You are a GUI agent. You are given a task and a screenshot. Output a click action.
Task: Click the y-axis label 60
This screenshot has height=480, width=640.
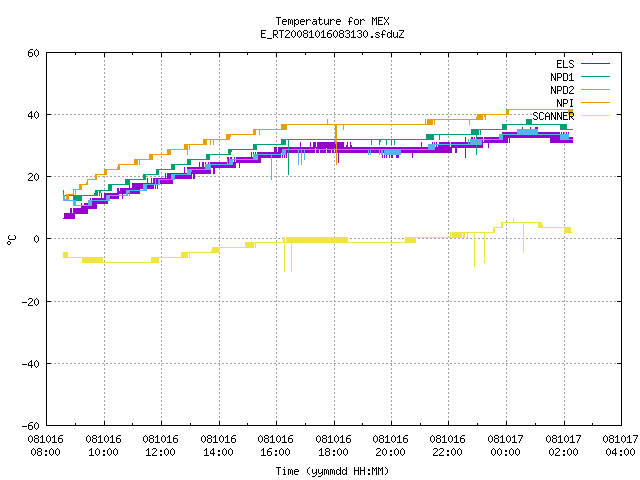[x=33, y=53]
